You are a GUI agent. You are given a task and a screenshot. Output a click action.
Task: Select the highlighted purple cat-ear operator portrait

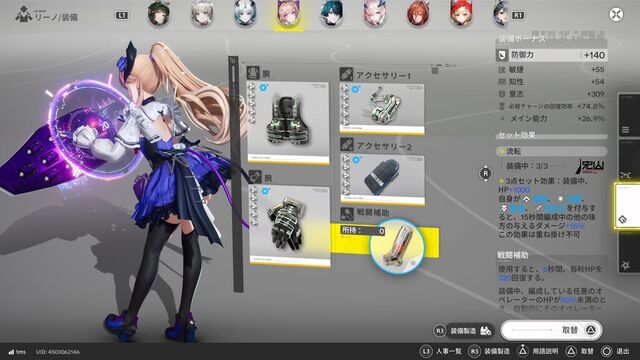click(x=288, y=14)
